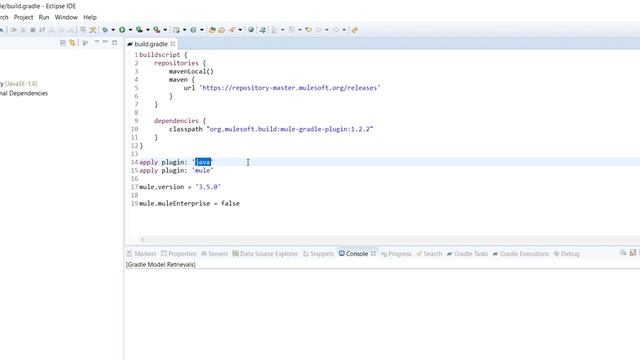Click the Collapse All icon in Project Explorer

63,42
